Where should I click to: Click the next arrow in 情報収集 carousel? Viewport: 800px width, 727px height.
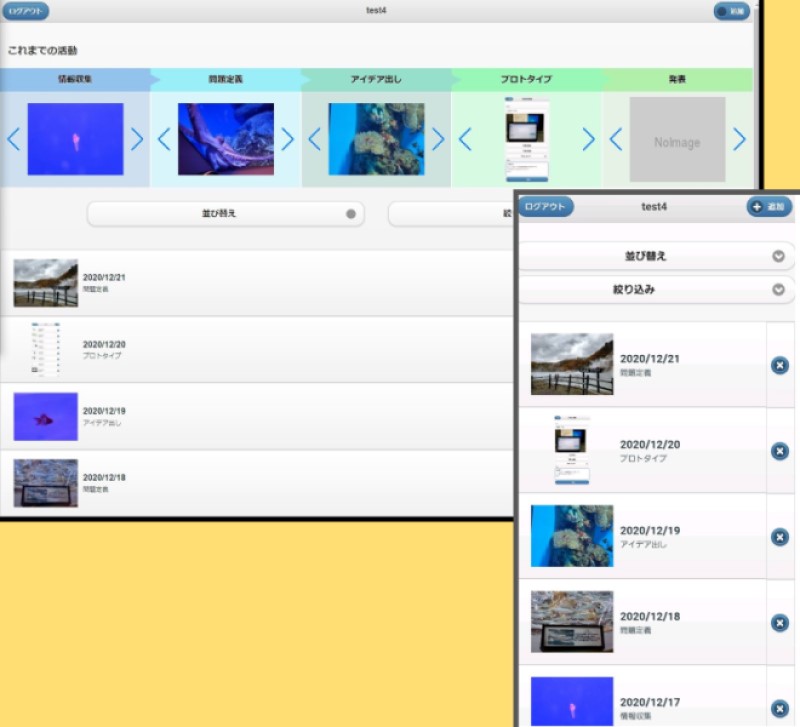coord(137,139)
